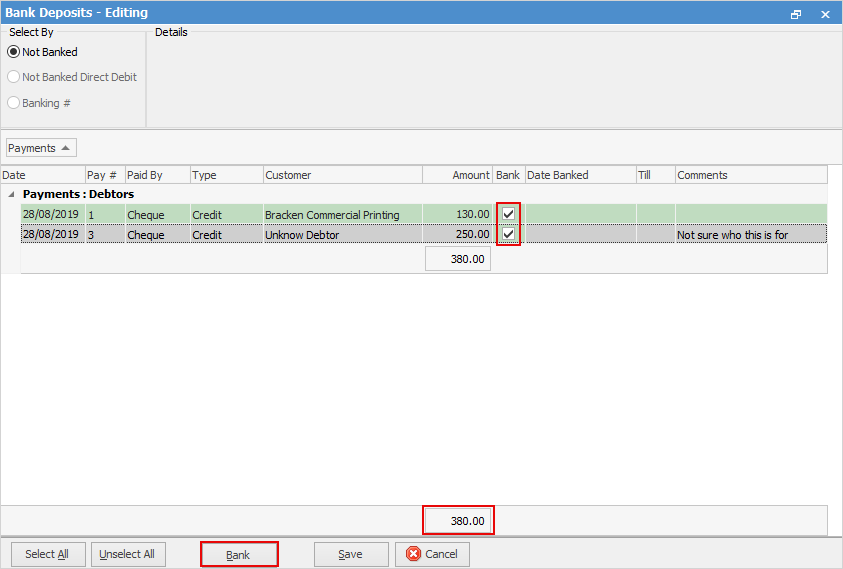Click the Bank button

239,554
